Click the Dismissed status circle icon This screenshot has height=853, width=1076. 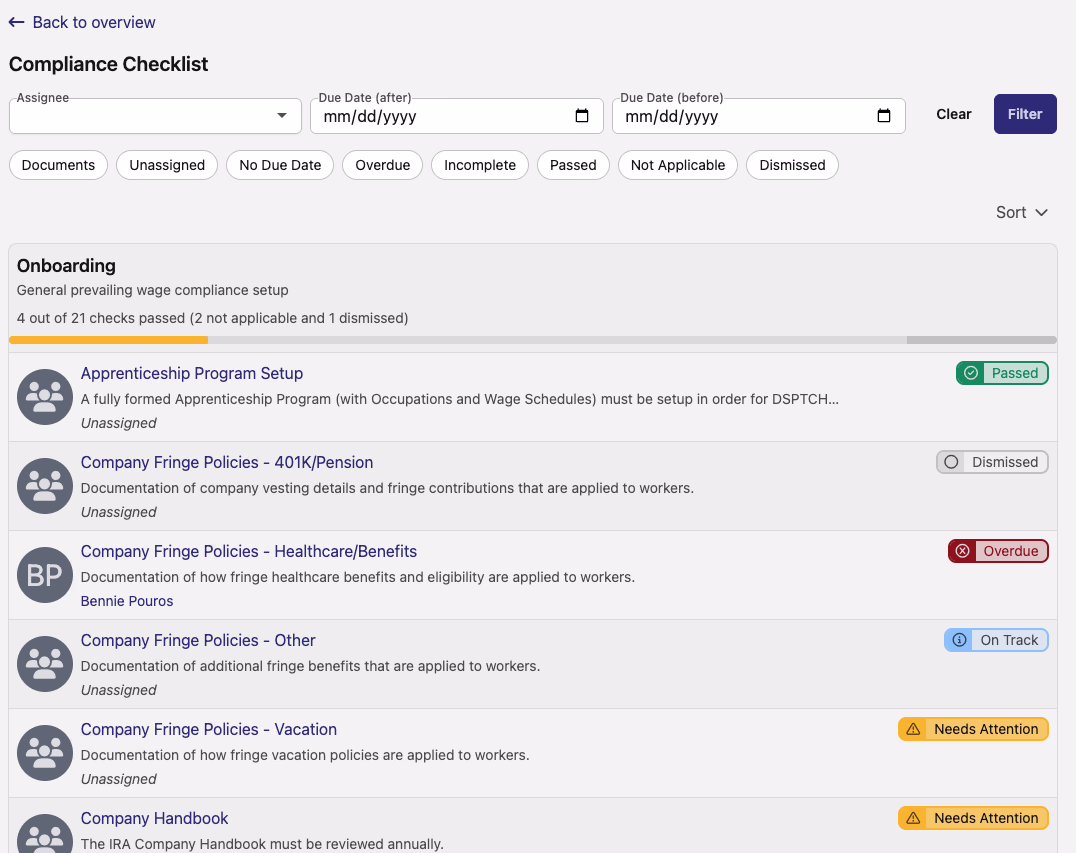coord(951,462)
